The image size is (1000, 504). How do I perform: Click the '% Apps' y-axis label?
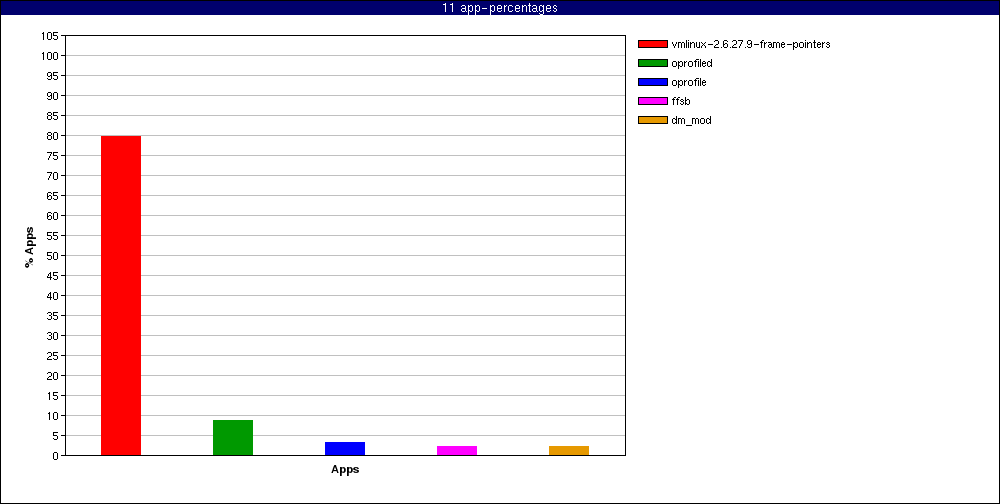[30, 246]
